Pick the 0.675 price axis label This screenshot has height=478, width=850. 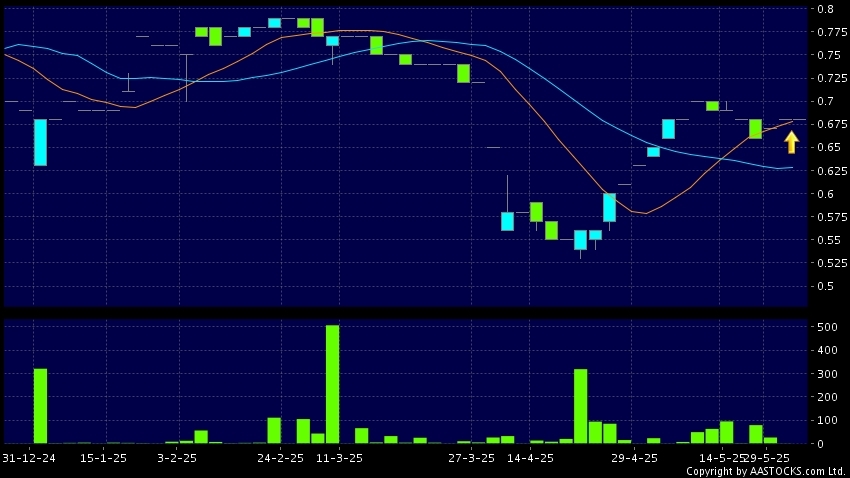[832, 124]
